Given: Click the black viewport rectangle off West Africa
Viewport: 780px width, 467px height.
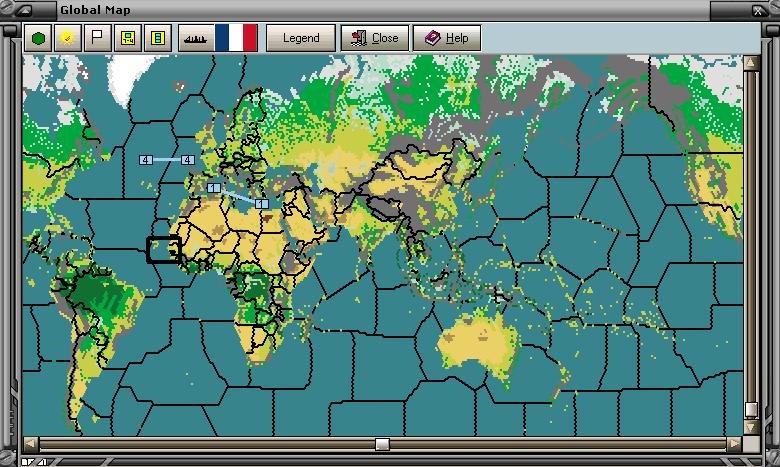Looking at the screenshot, I should coord(164,250).
